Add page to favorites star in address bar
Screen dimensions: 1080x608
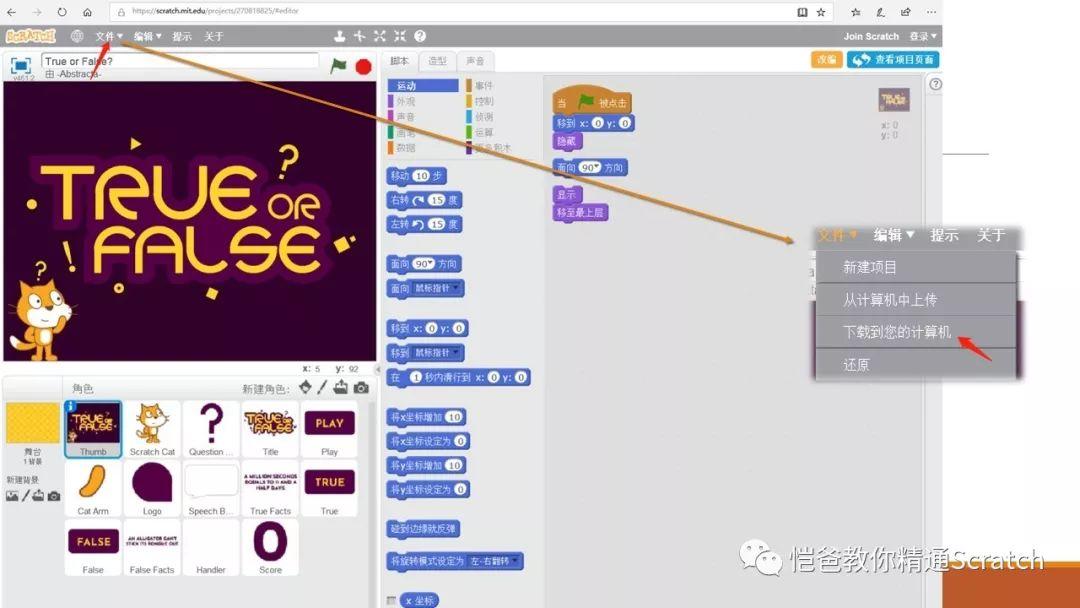point(821,12)
